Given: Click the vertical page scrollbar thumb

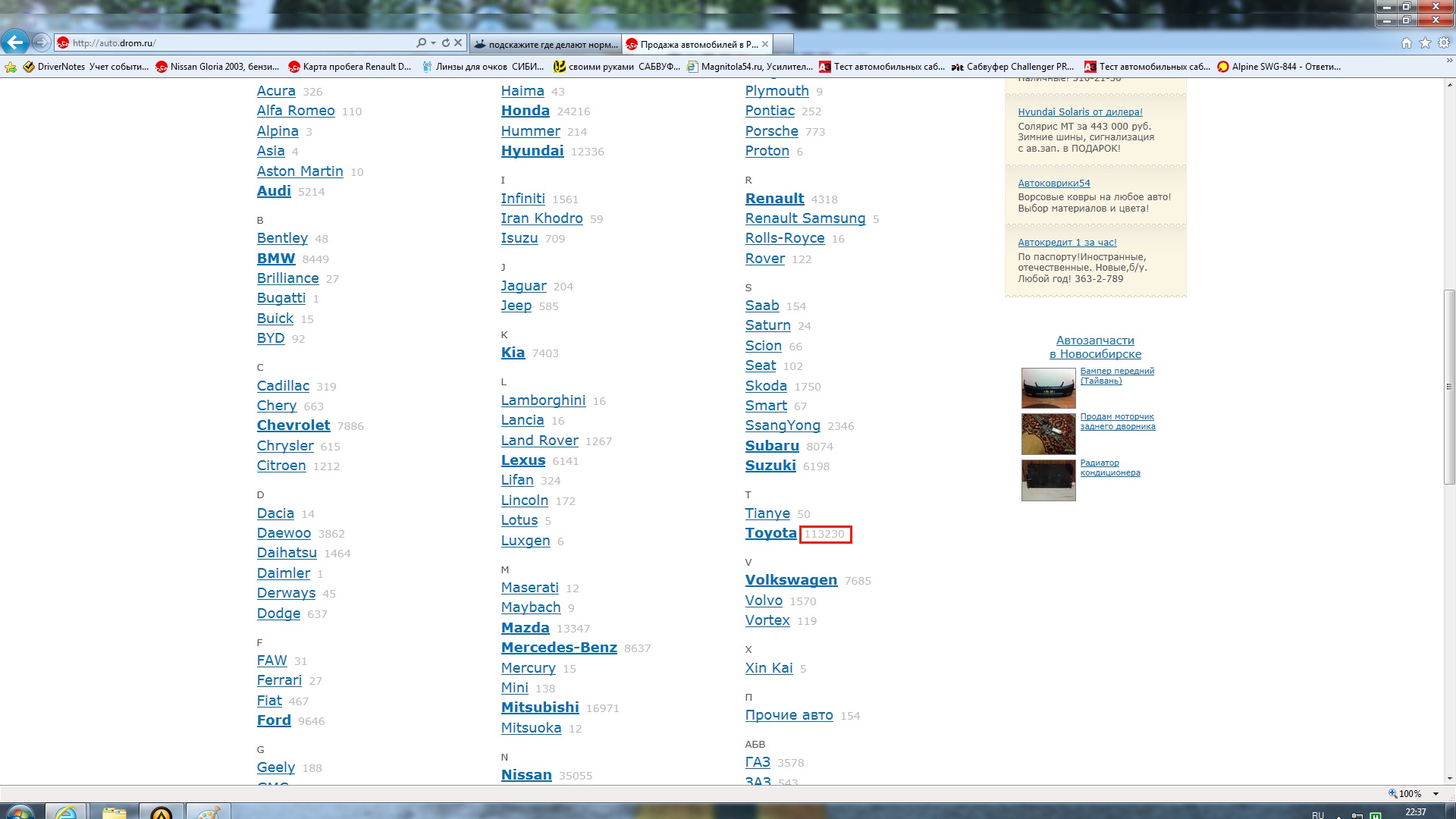Looking at the screenshot, I should pyautogui.click(x=1449, y=387).
